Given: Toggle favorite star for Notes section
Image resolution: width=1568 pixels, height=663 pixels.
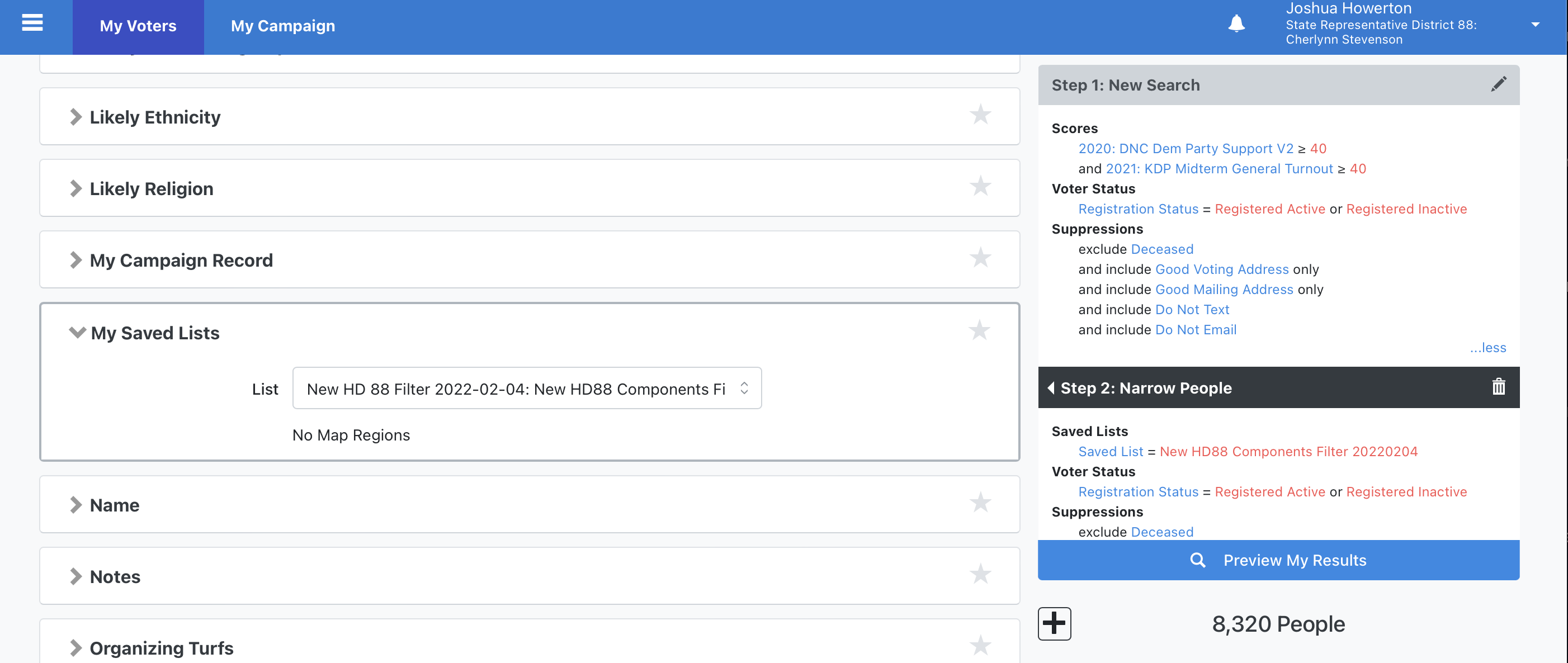Looking at the screenshot, I should pos(980,574).
